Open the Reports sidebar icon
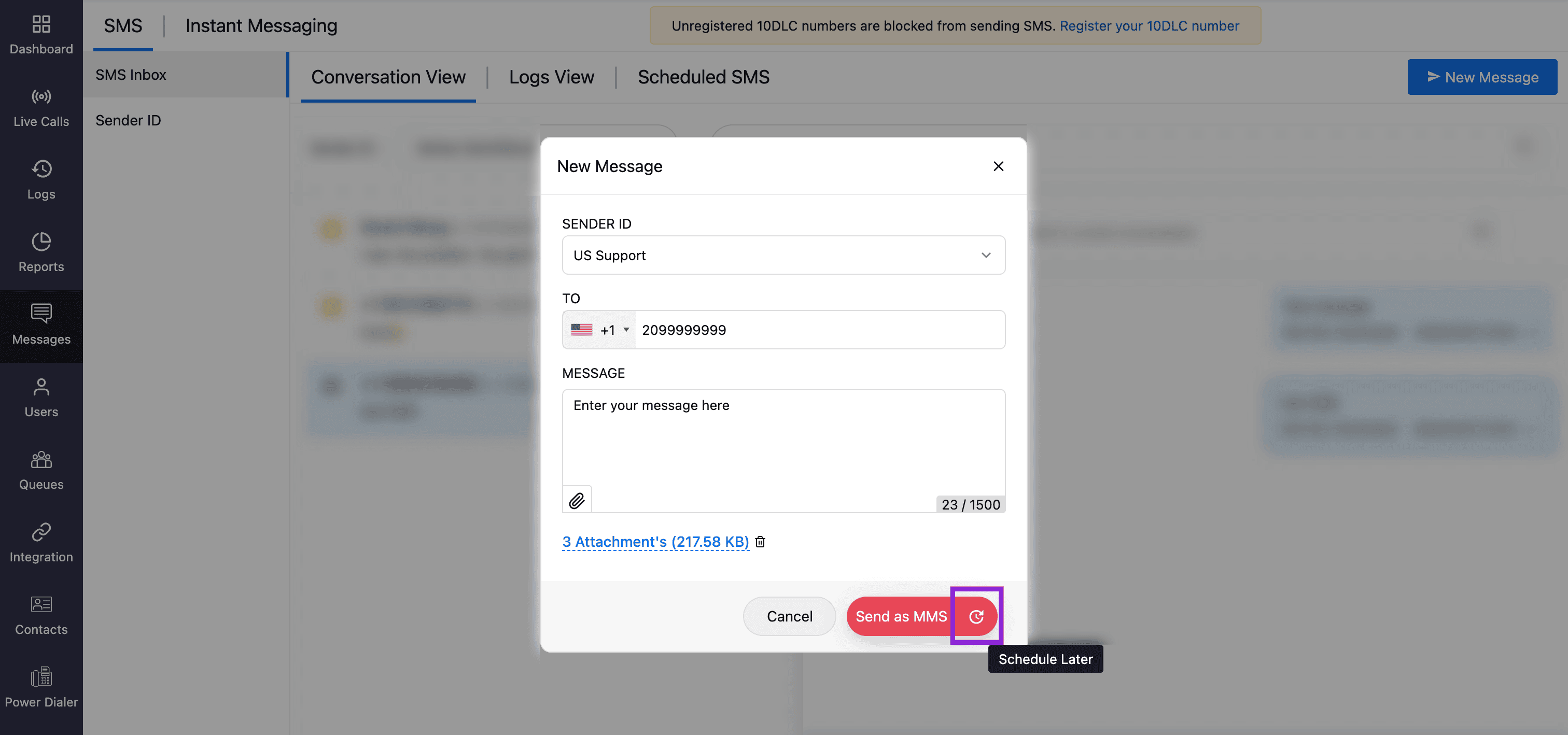Screen dimensions: 1568x735 pos(41,252)
